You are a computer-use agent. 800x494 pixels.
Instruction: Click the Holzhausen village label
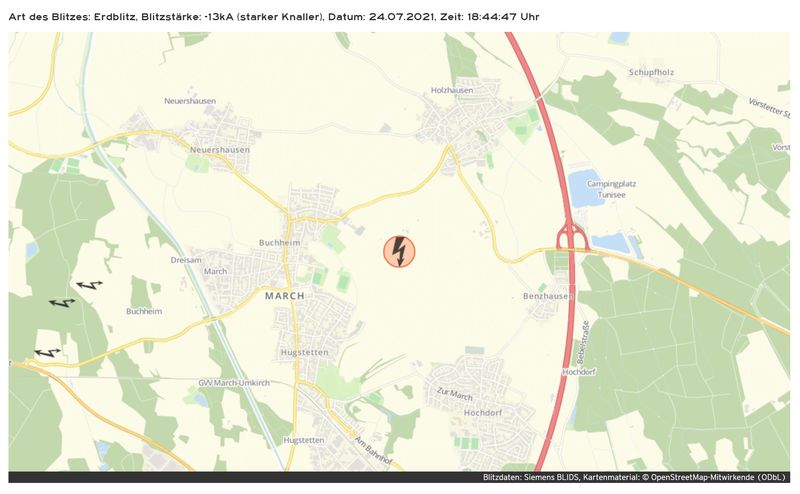pyautogui.click(x=452, y=90)
